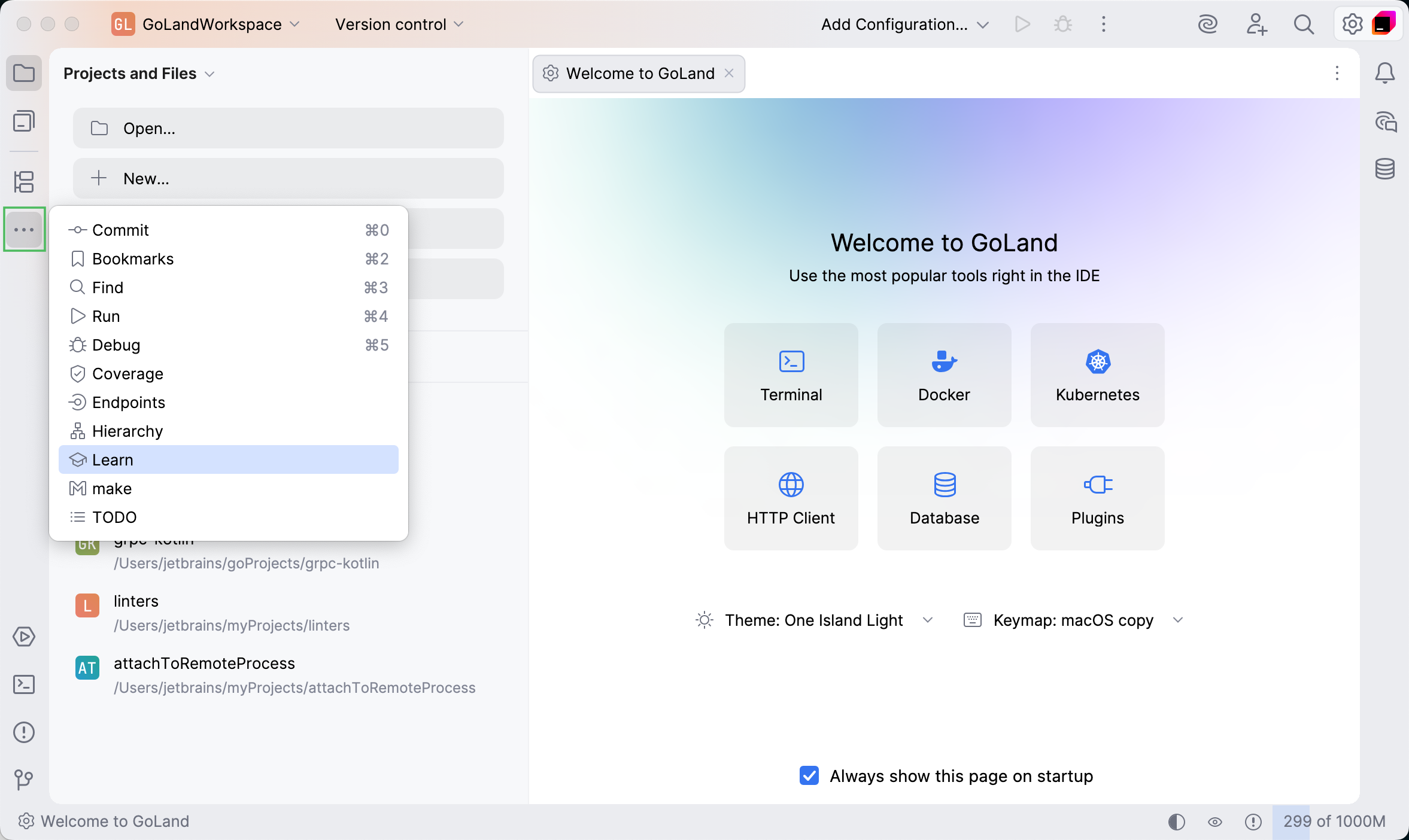Click the Kubernetes tile
Screen dimensions: 1409x840
[x=1097, y=375]
